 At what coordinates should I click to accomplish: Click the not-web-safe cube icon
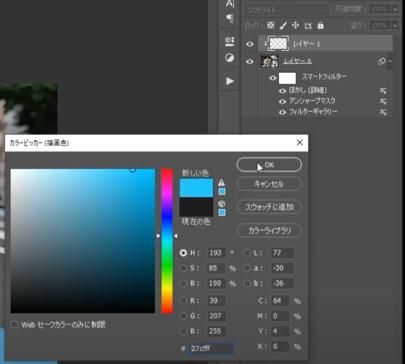(x=222, y=204)
